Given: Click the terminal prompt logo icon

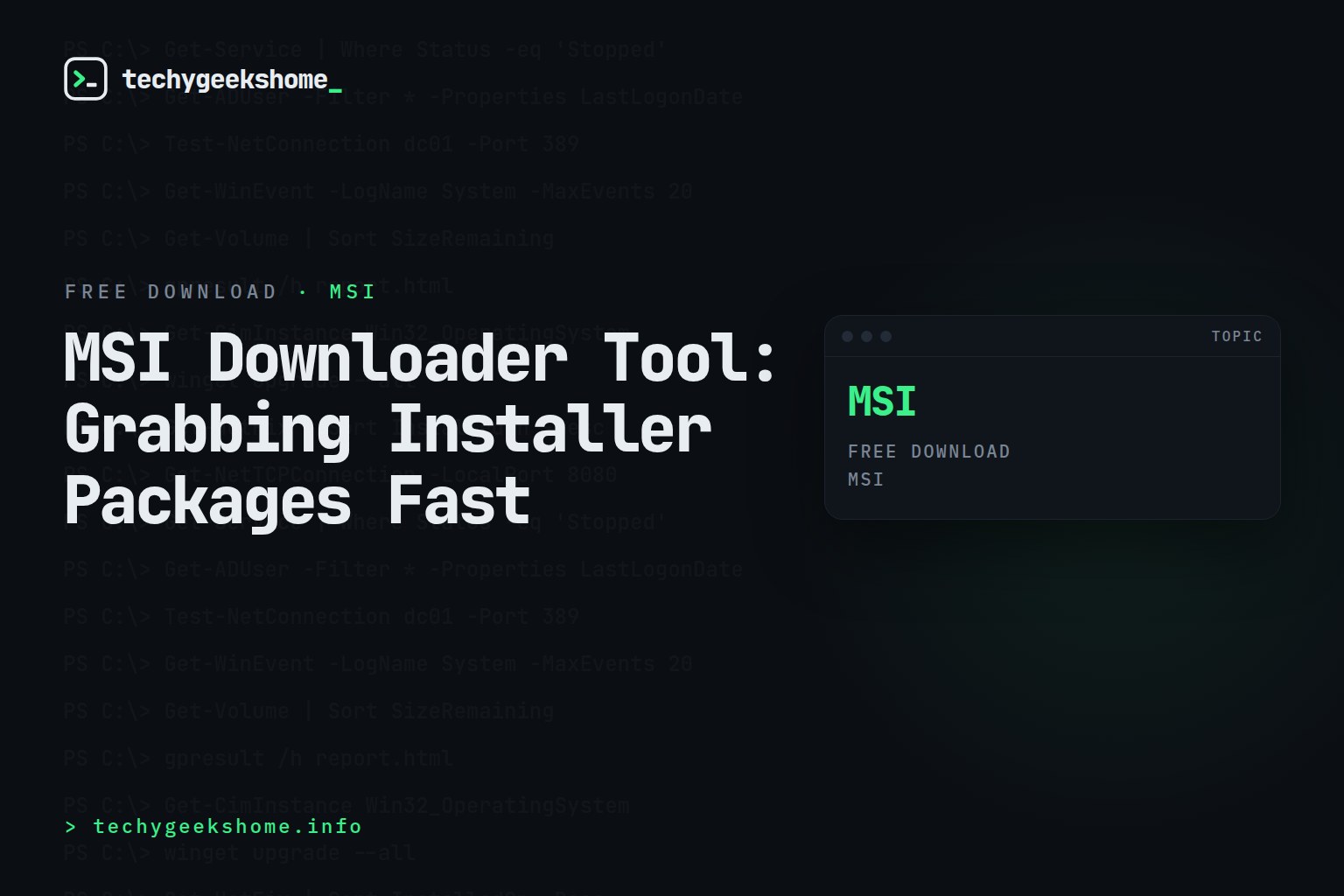Looking at the screenshot, I should tap(86, 79).
